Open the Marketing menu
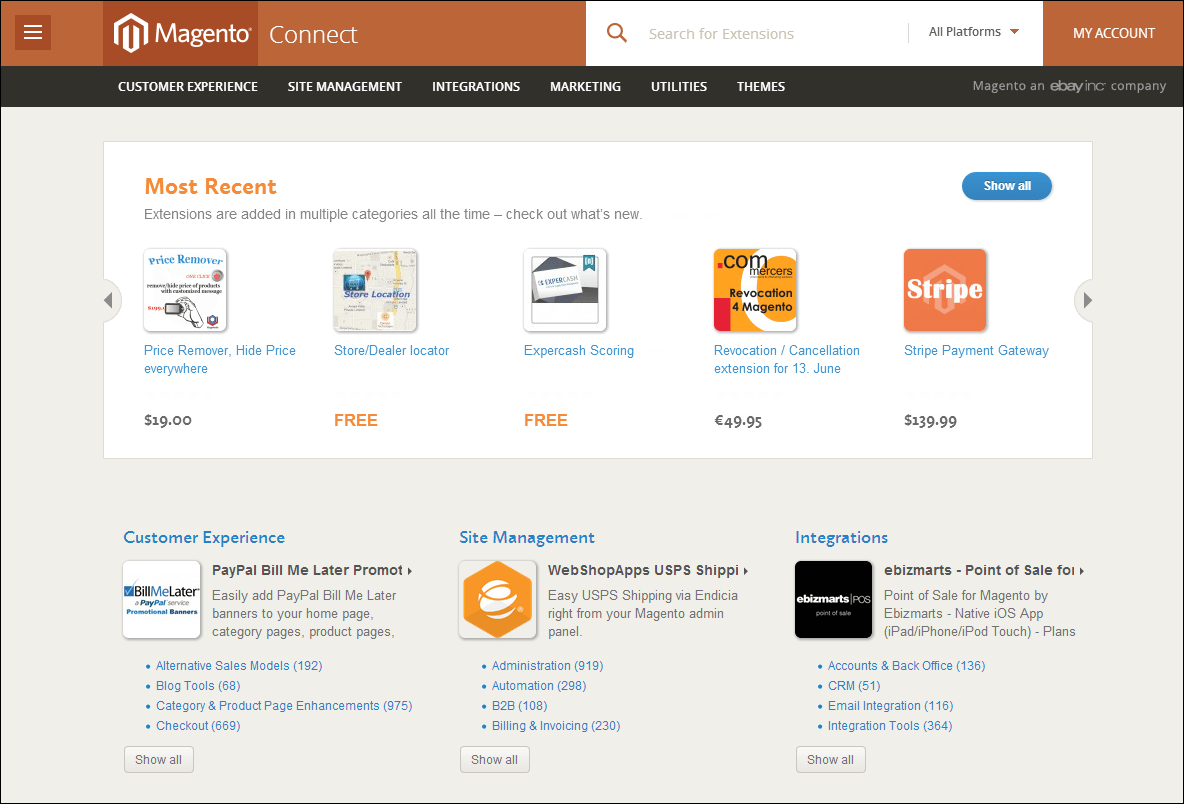 (x=585, y=87)
